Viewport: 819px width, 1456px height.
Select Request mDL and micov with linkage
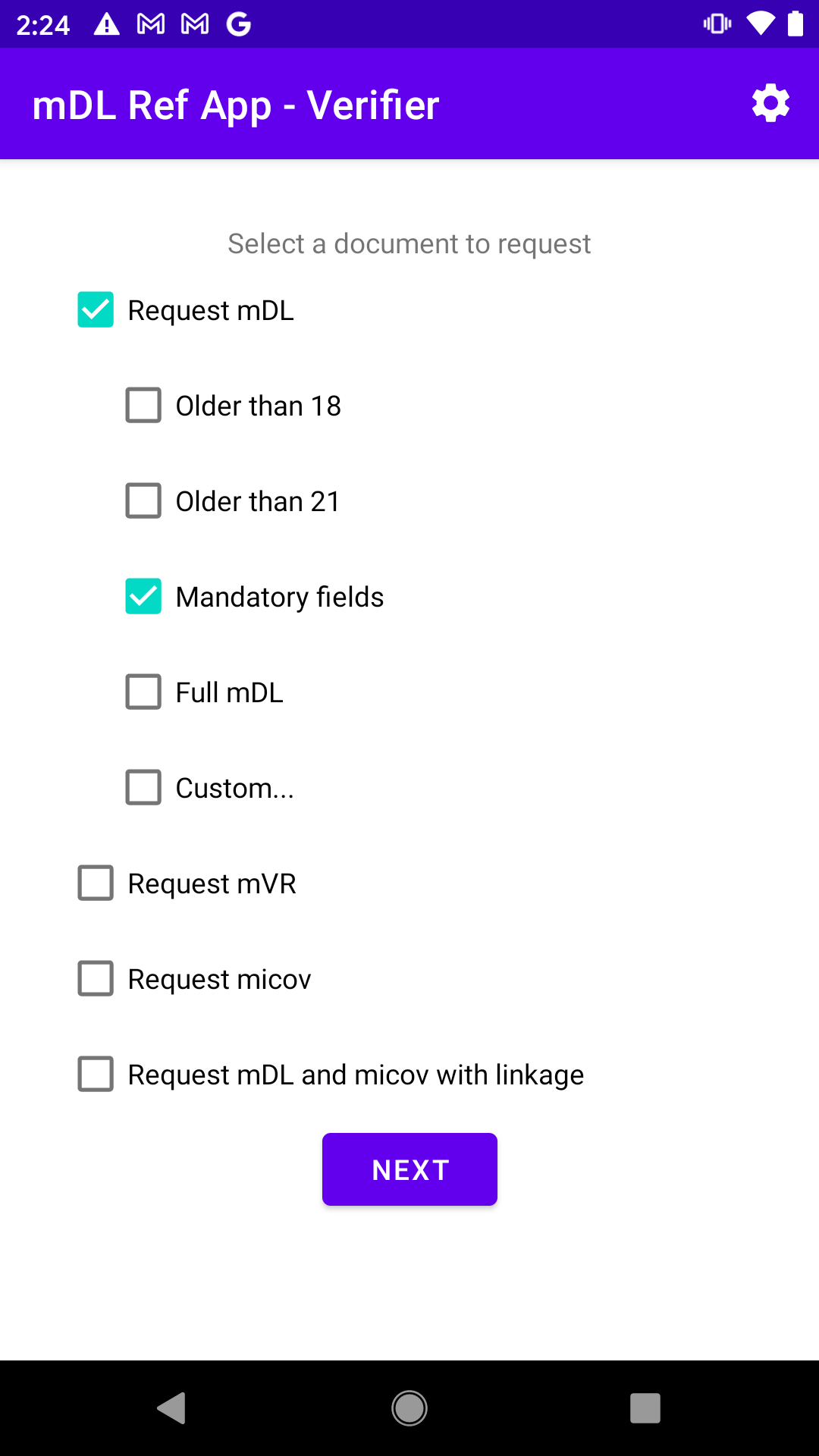tap(96, 1075)
